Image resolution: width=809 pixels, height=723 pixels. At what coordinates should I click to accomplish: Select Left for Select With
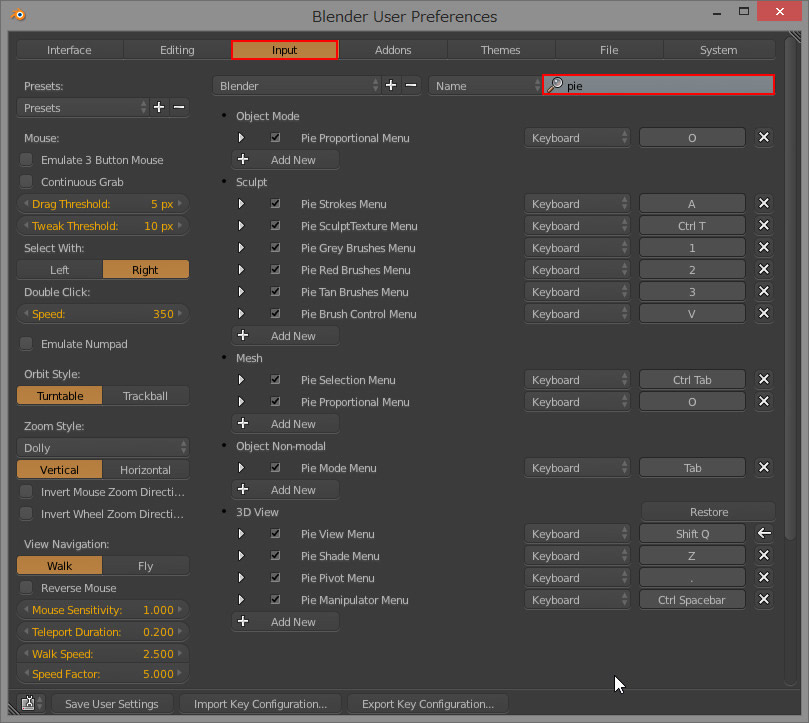pyautogui.click(x=60, y=269)
